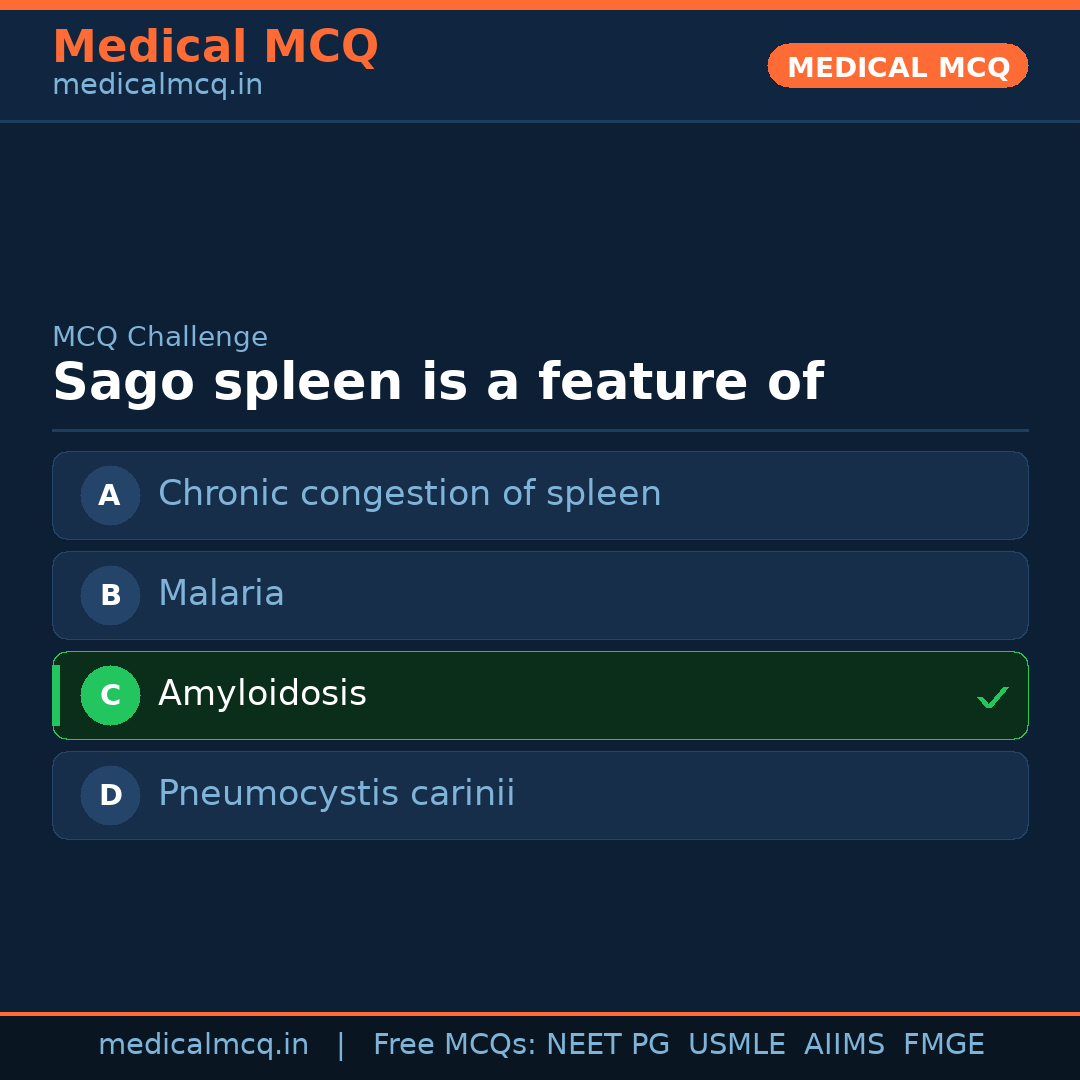This screenshot has height=1080, width=1080.
Task: Click the green letter C circle
Action: pyautogui.click(x=110, y=695)
